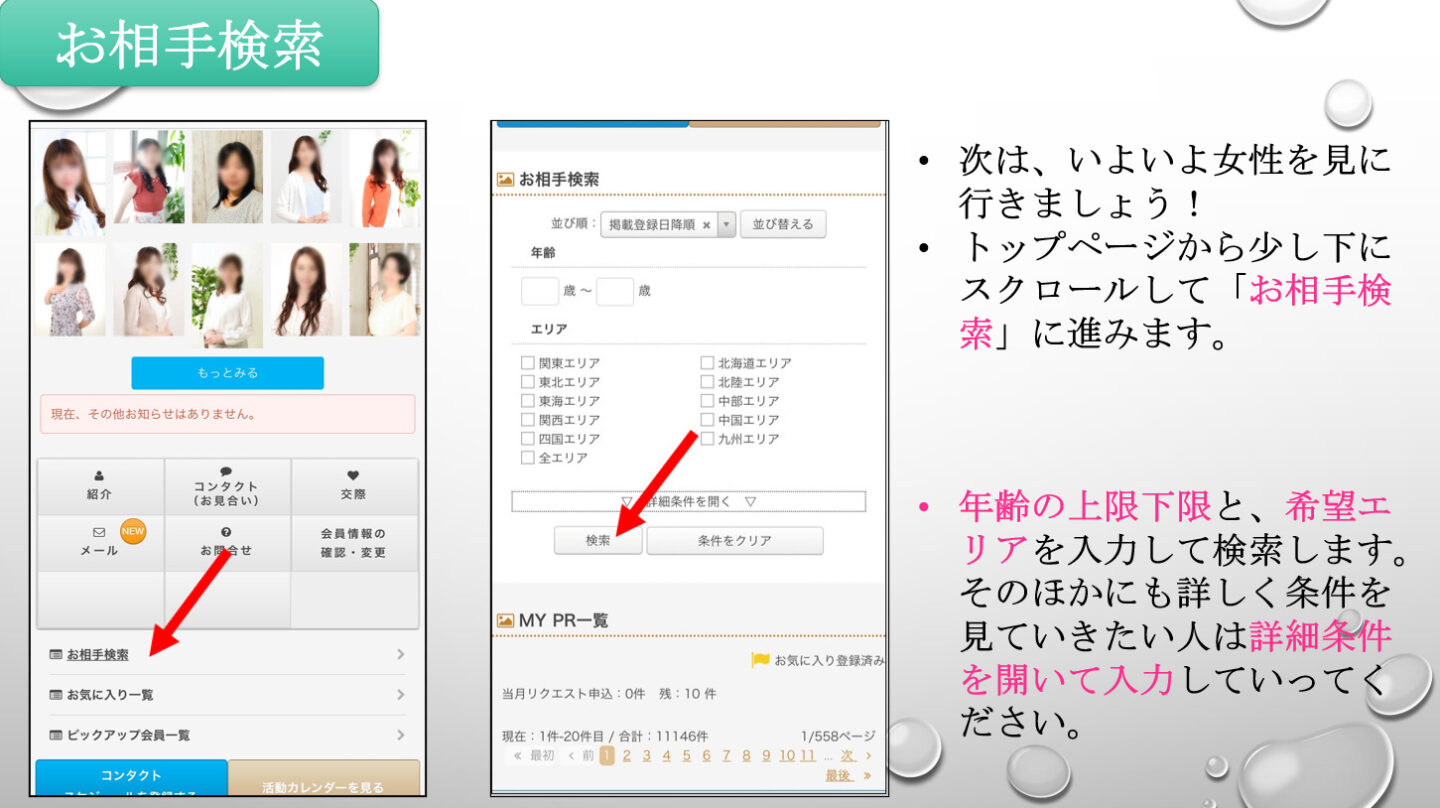Click the heart icon above 交際
Image resolution: width=1440 pixels, height=808 pixels.
(353, 475)
